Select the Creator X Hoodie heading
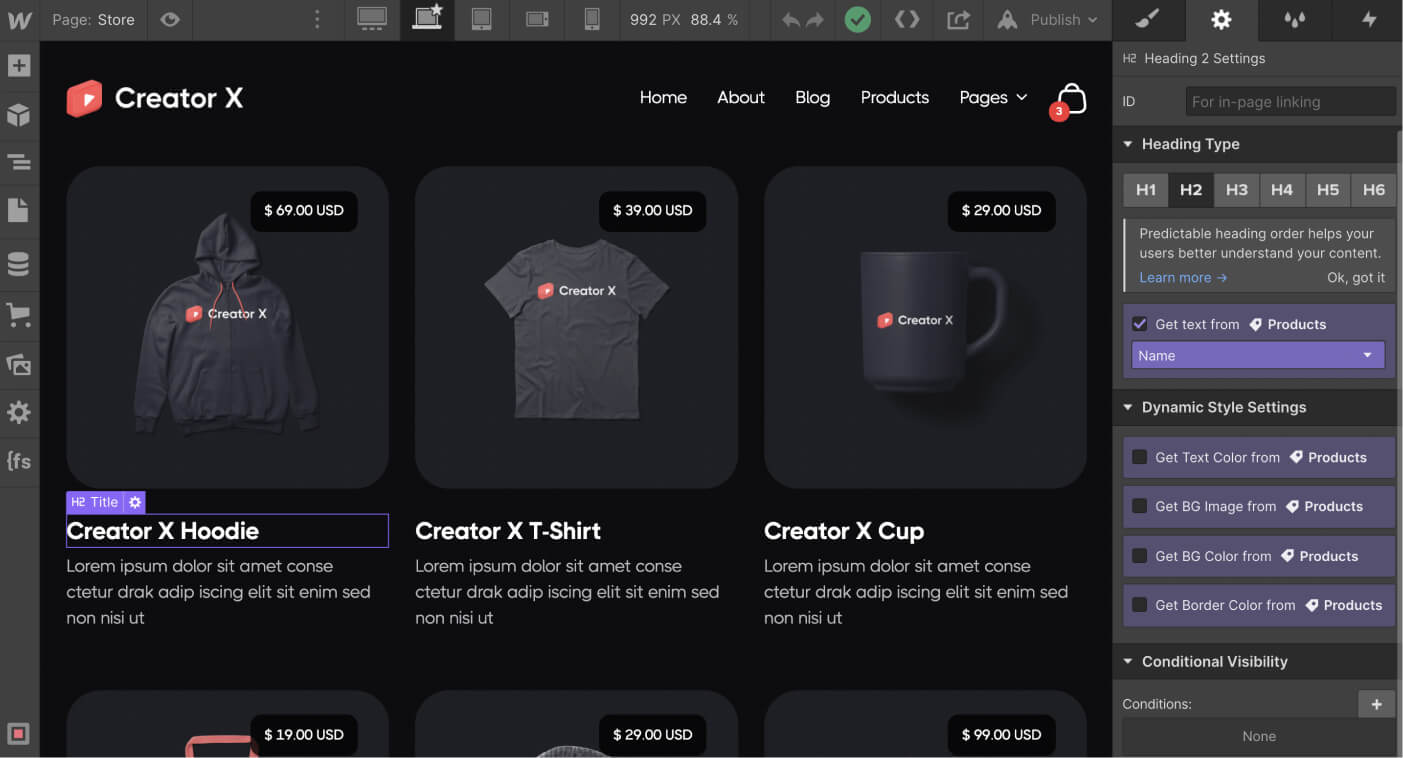Screen dimensions: 1403x758 coord(227,531)
